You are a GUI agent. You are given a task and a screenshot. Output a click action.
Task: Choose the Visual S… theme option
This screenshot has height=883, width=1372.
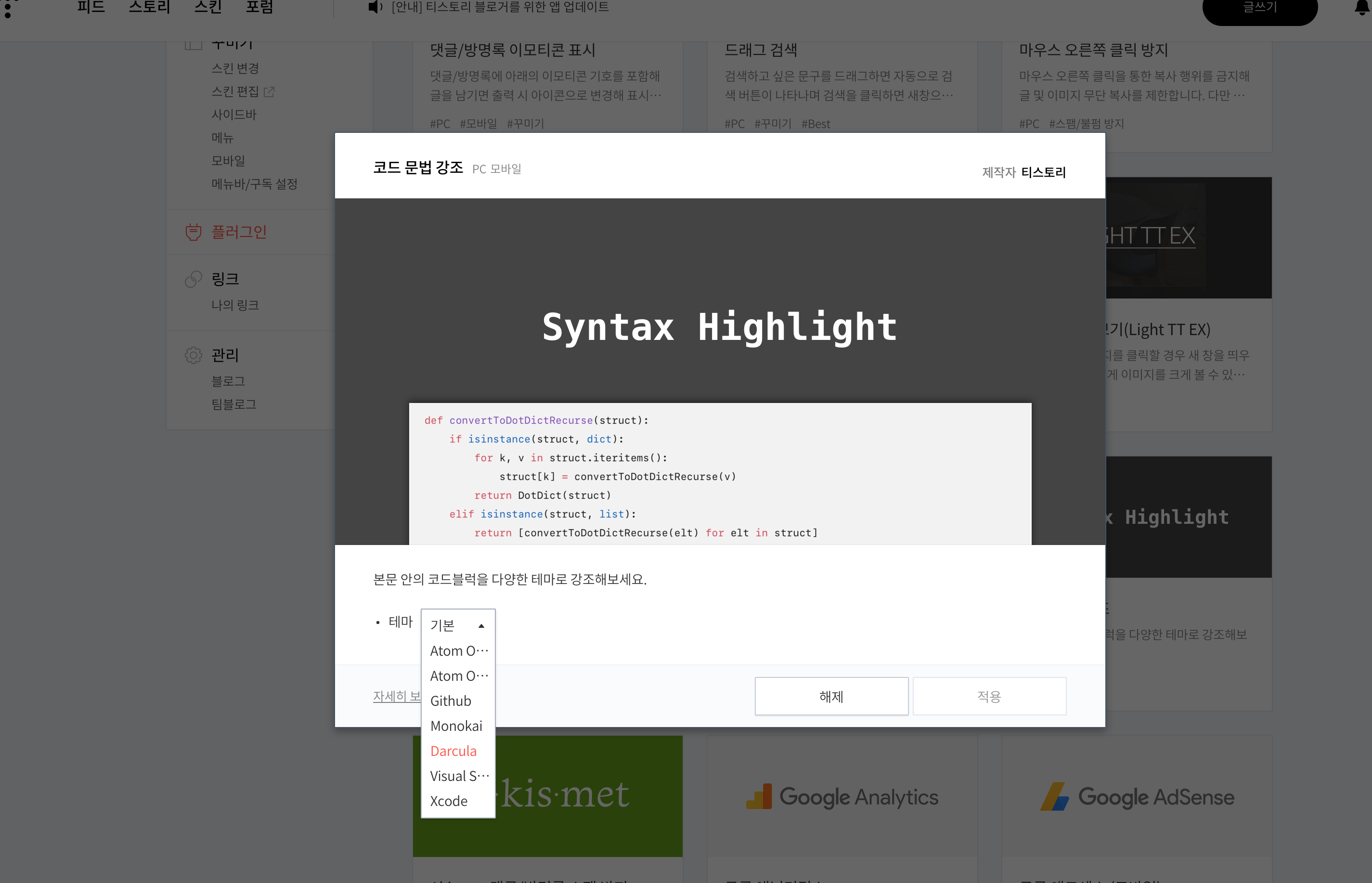click(458, 776)
